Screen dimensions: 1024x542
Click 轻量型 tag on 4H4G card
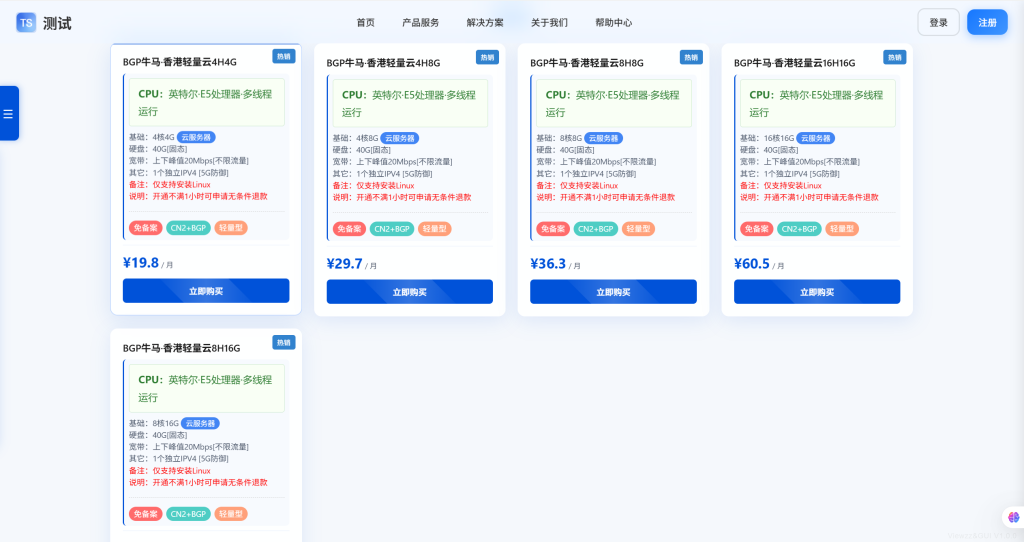[231, 228]
